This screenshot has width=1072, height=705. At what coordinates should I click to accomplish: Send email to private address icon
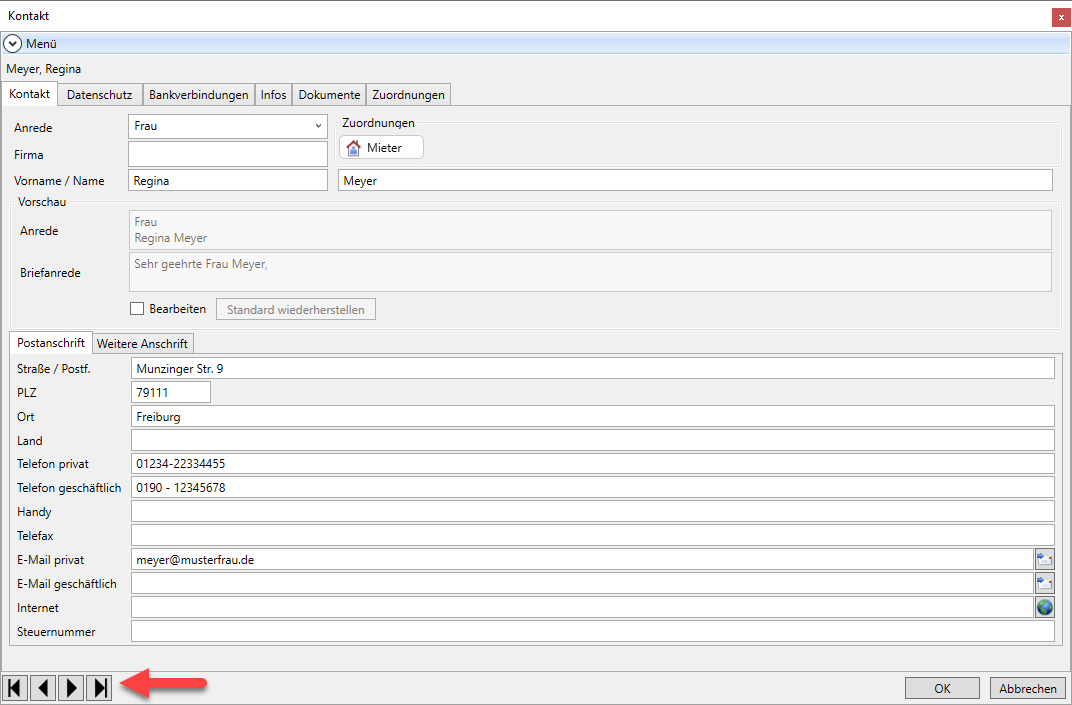pyautogui.click(x=1045, y=560)
